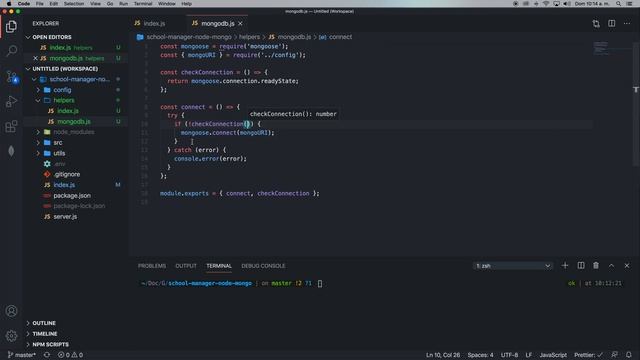
Task: Change encoding via 'UTF-8' status item
Action: (x=509, y=355)
